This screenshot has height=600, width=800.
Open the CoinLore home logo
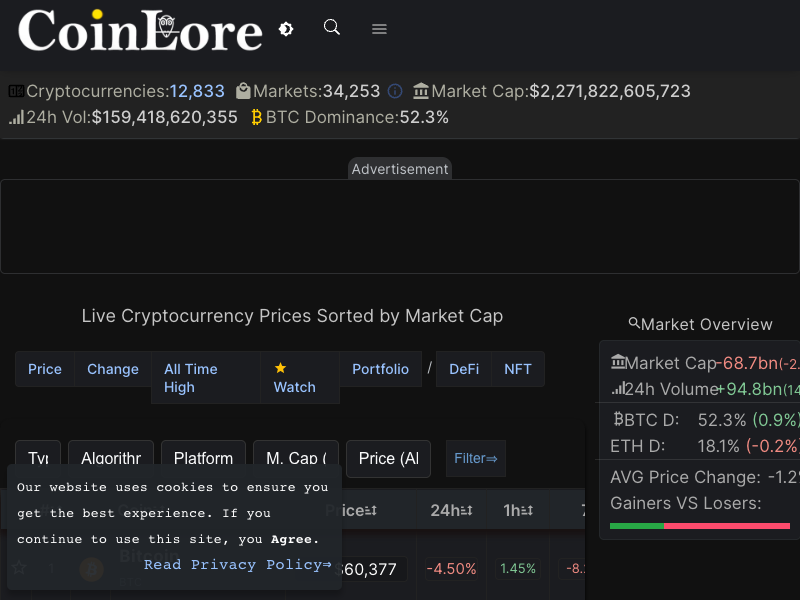pyautogui.click(x=140, y=30)
